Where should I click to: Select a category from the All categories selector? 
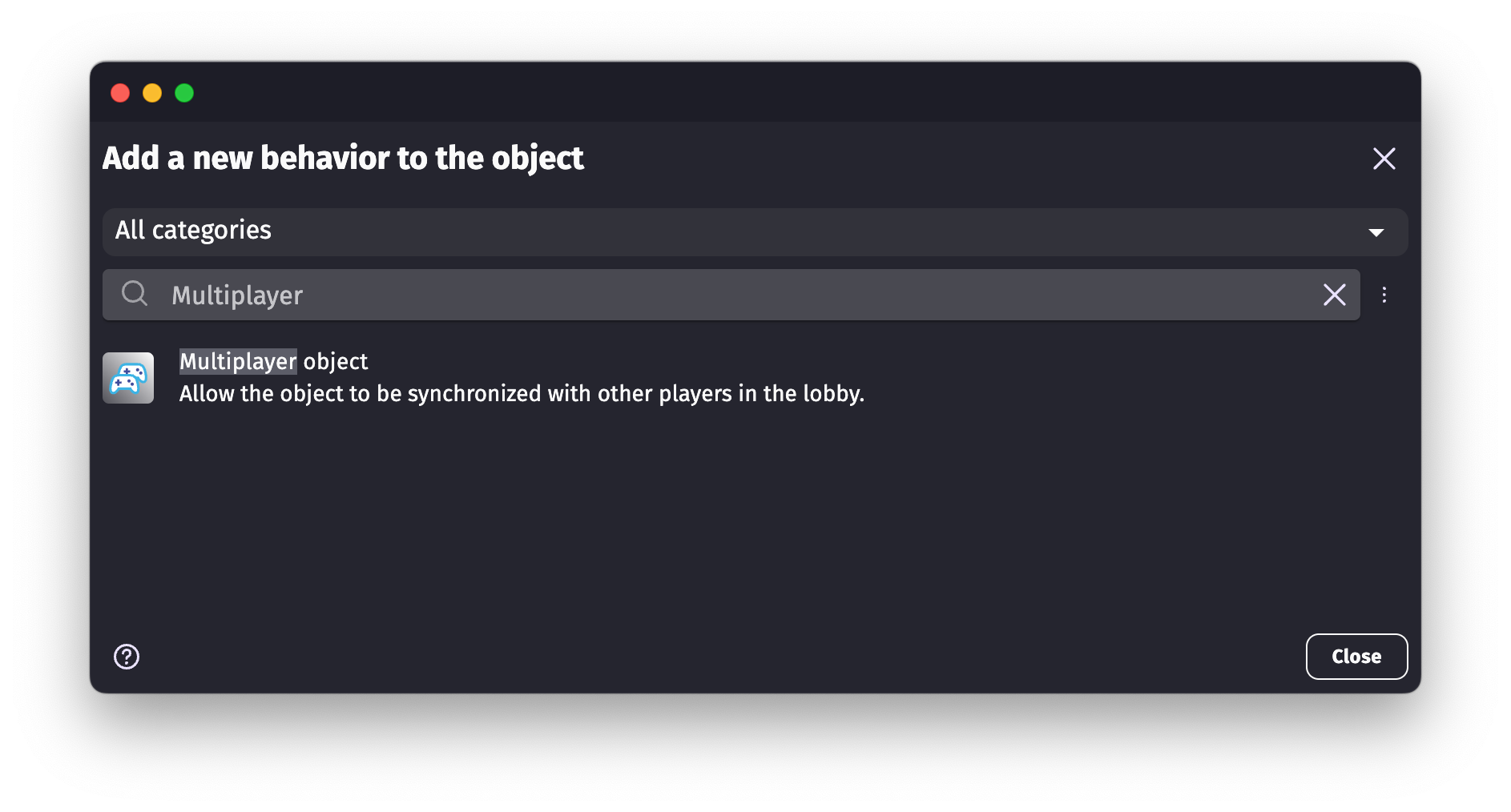[x=753, y=231]
